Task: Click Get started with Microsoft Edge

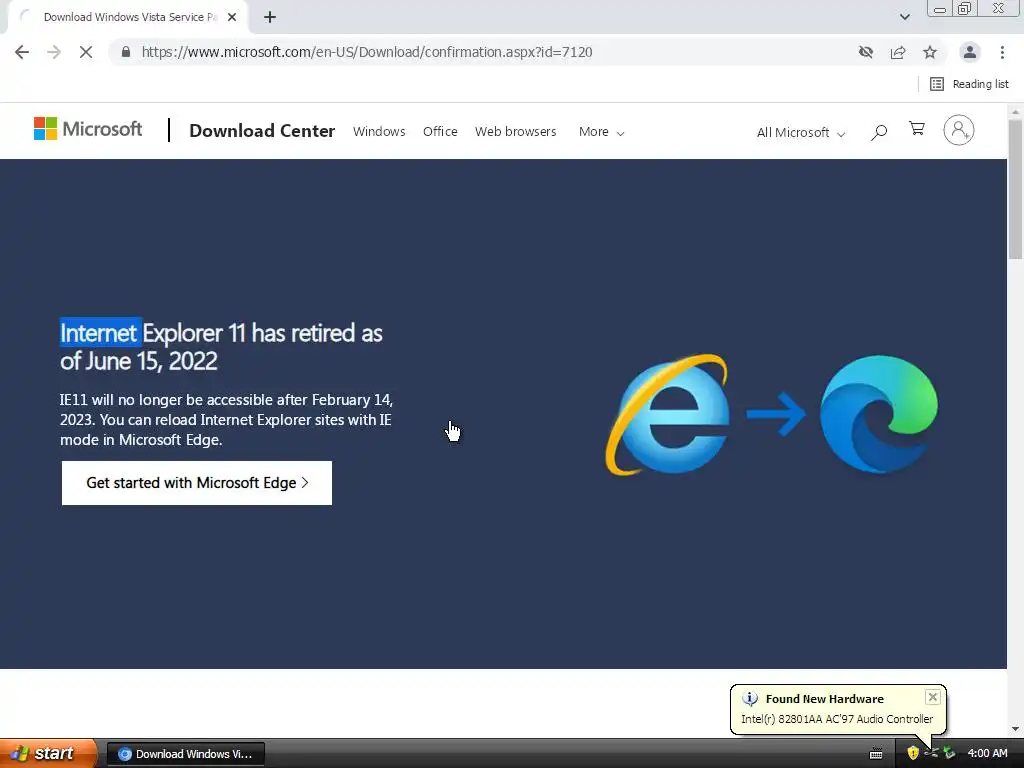Action: (197, 483)
